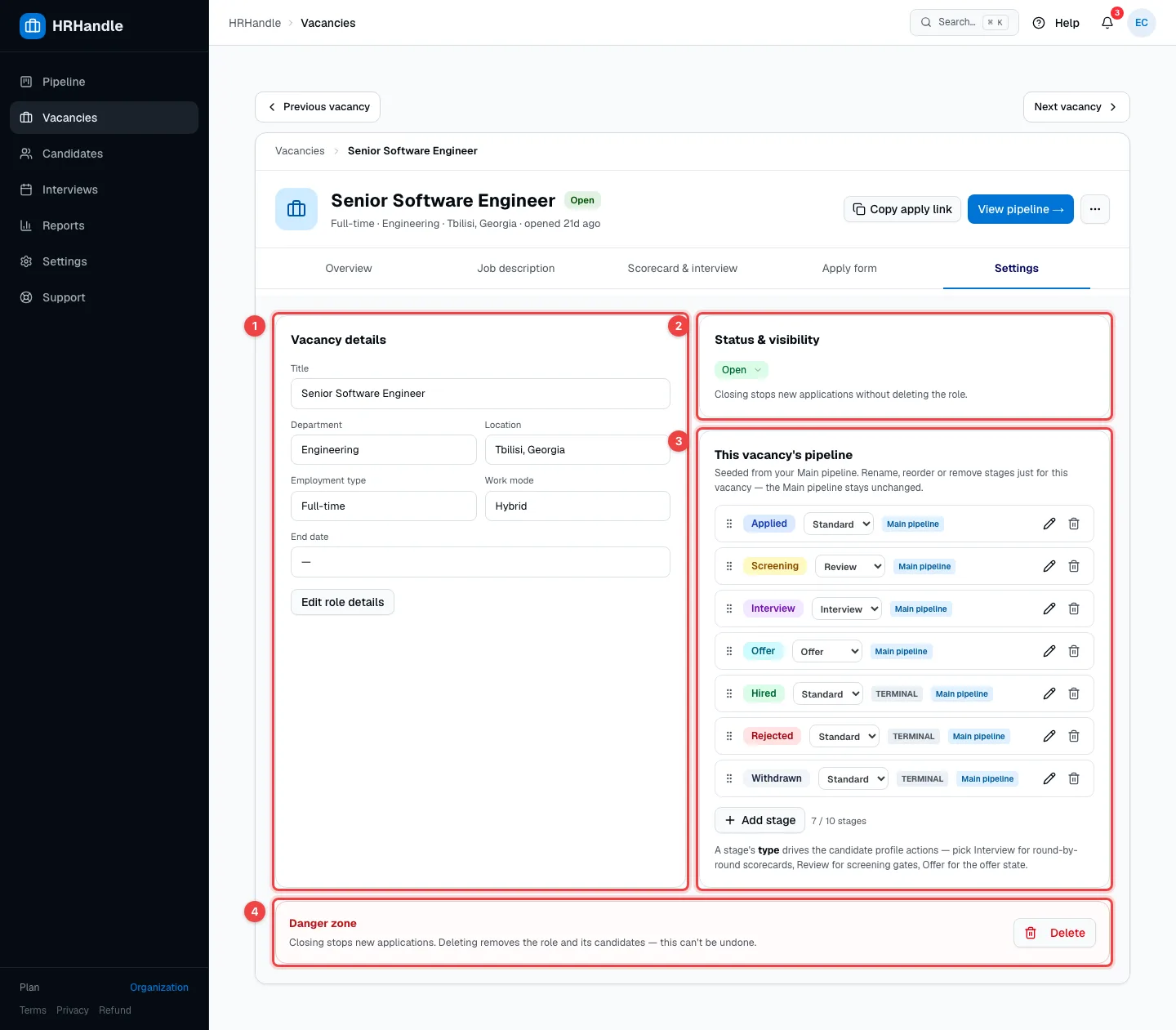The height and width of the screenshot is (1030, 1176).
Task: Go to the Previous vacancy
Action: coord(318,107)
